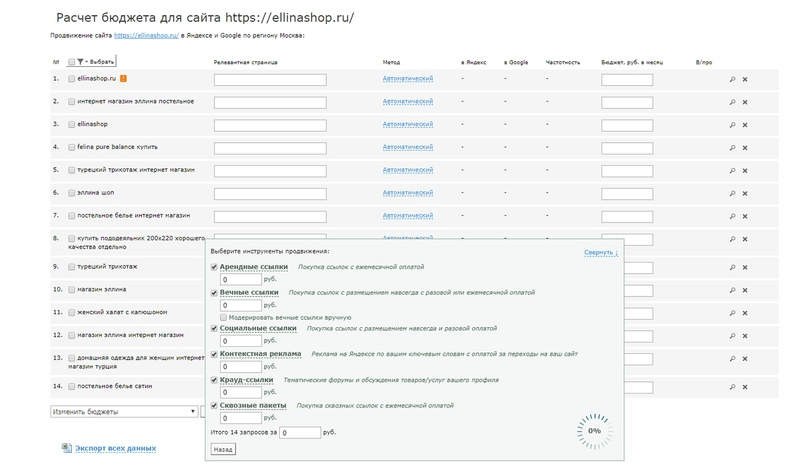The width and height of the screenshot is (807, 468).
Task: Click the Контекстная реклама budget input field
Action: click(x=240, y=366)
